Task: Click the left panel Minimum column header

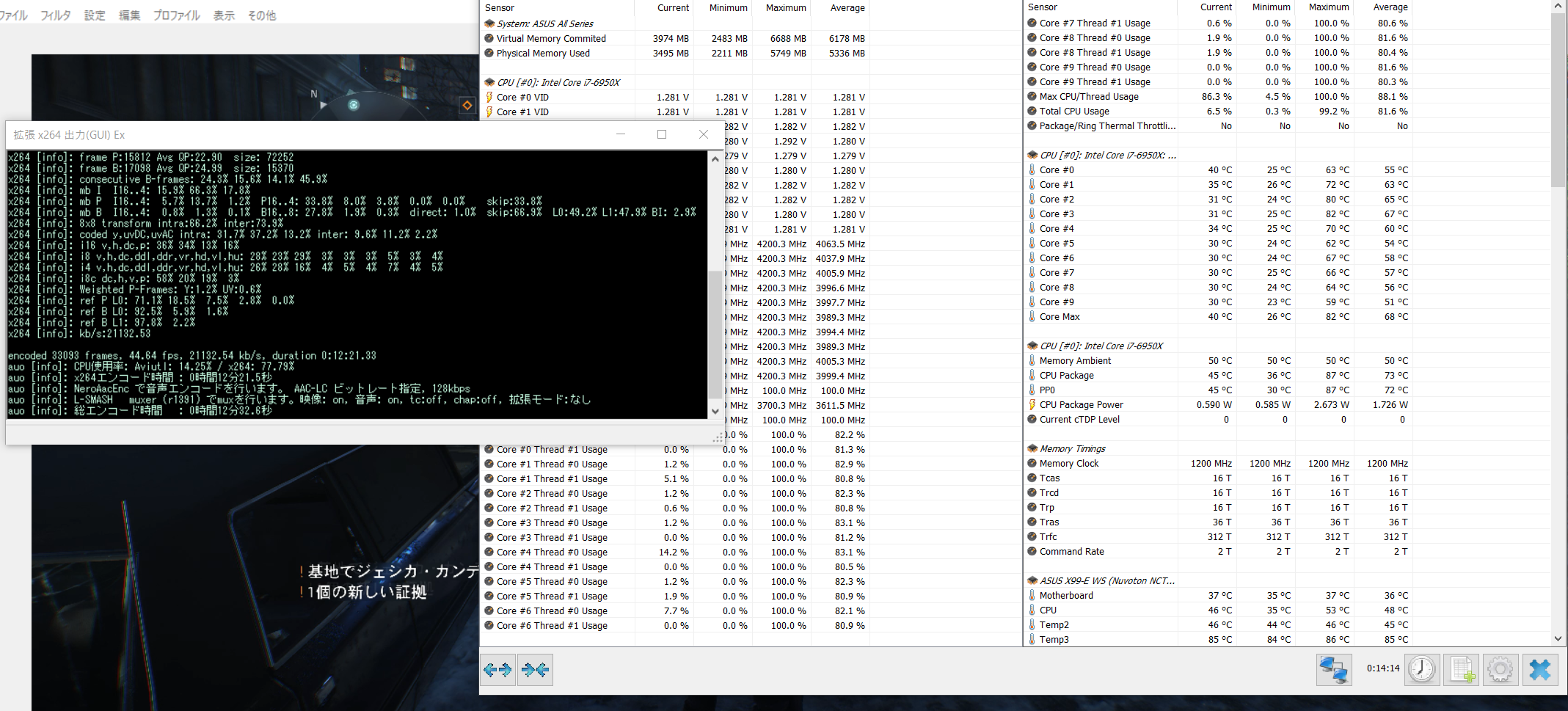Action: (x=723, y=7)
